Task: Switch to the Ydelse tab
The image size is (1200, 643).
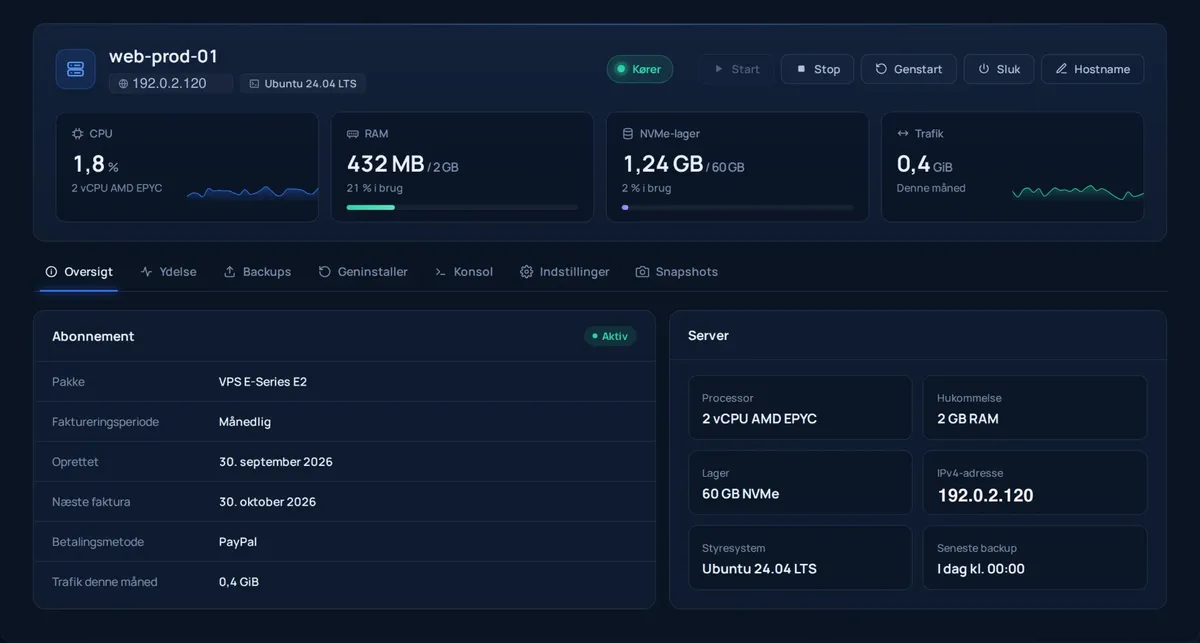Action: (x=169, y=272)
